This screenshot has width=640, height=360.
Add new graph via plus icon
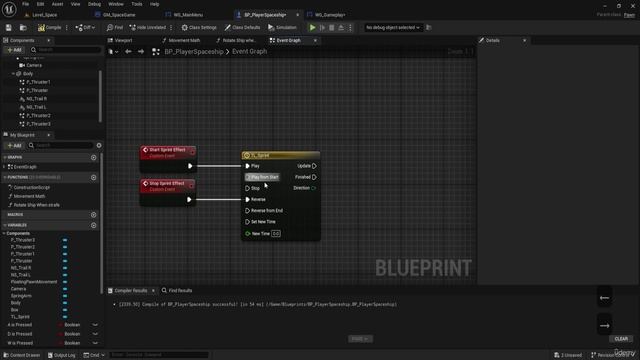coord(93,158)
